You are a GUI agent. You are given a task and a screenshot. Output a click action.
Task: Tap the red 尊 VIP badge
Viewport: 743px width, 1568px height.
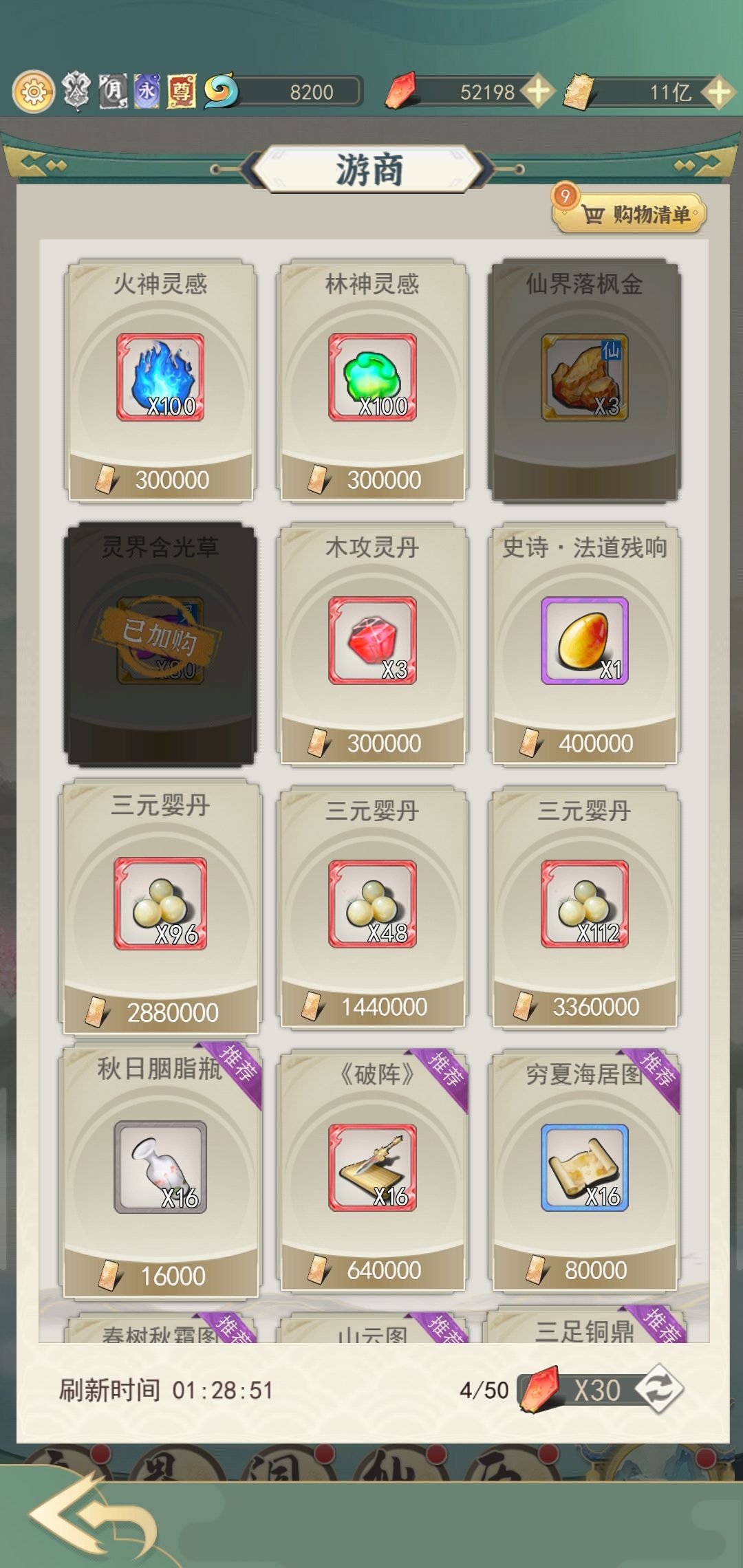point(181,91)
